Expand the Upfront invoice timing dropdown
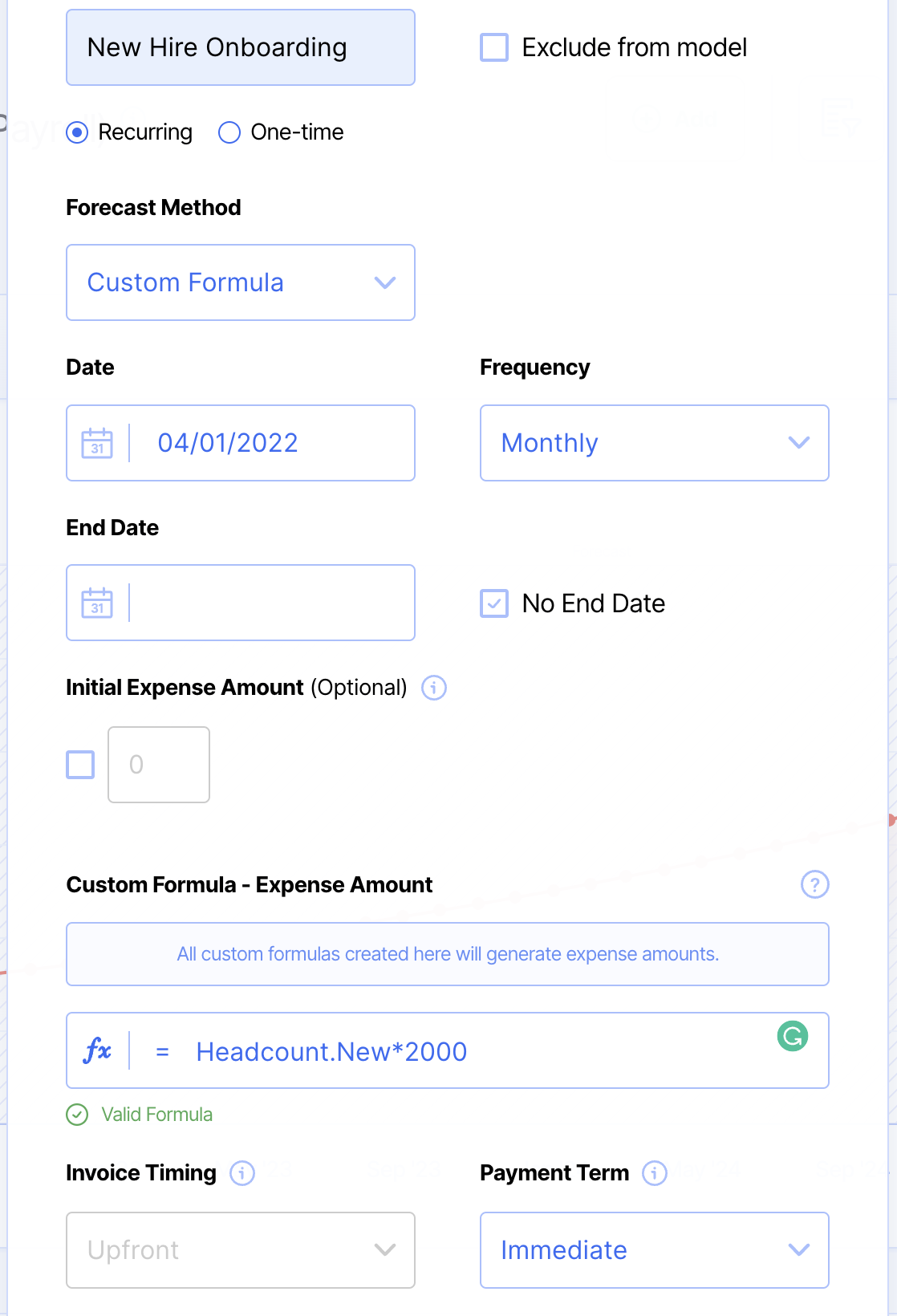This screenshot has width=897, height=1316. click(x=241, y=1250)
